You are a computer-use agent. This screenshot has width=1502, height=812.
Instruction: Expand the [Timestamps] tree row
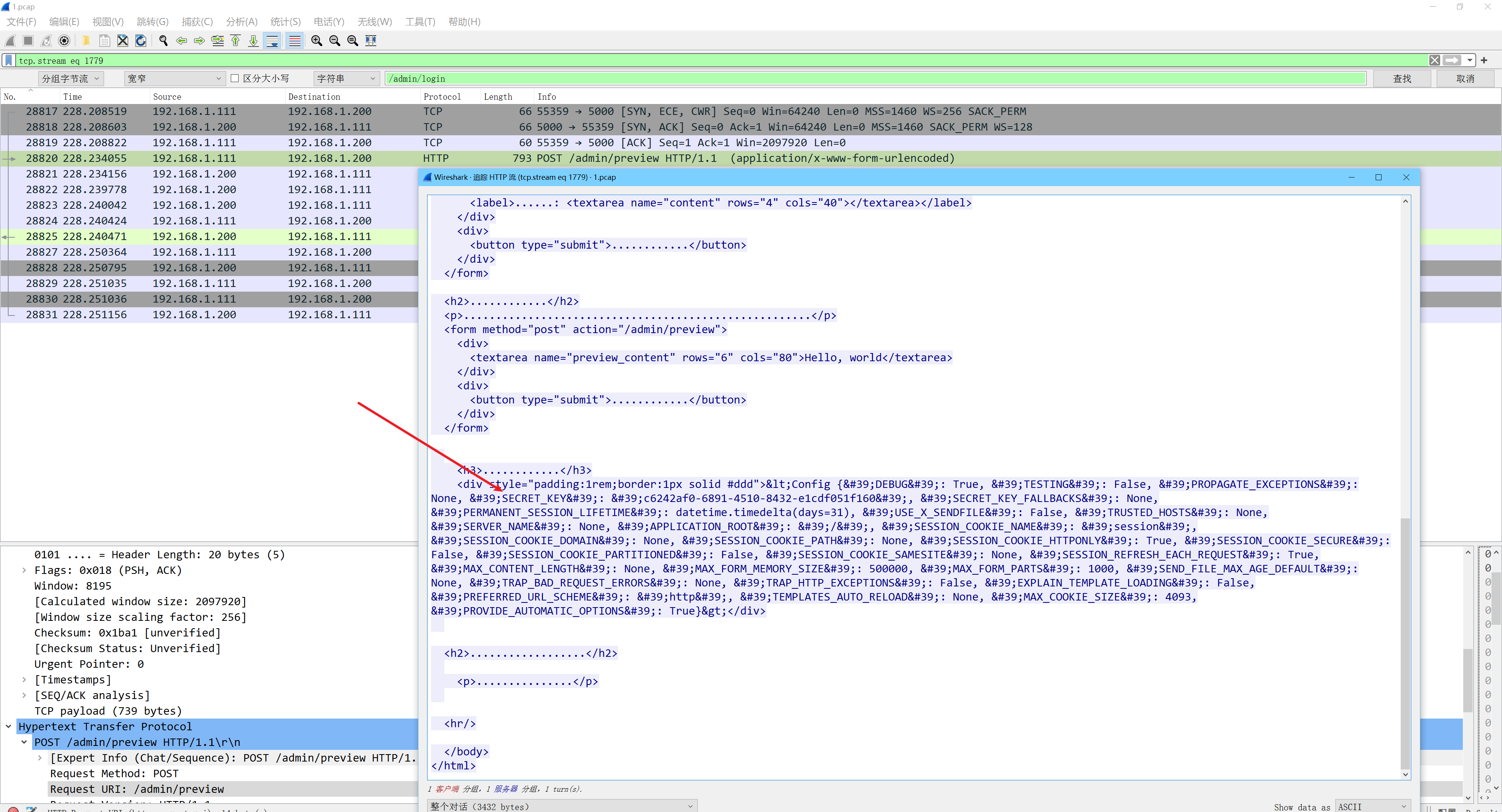click(x=24, y=680)
